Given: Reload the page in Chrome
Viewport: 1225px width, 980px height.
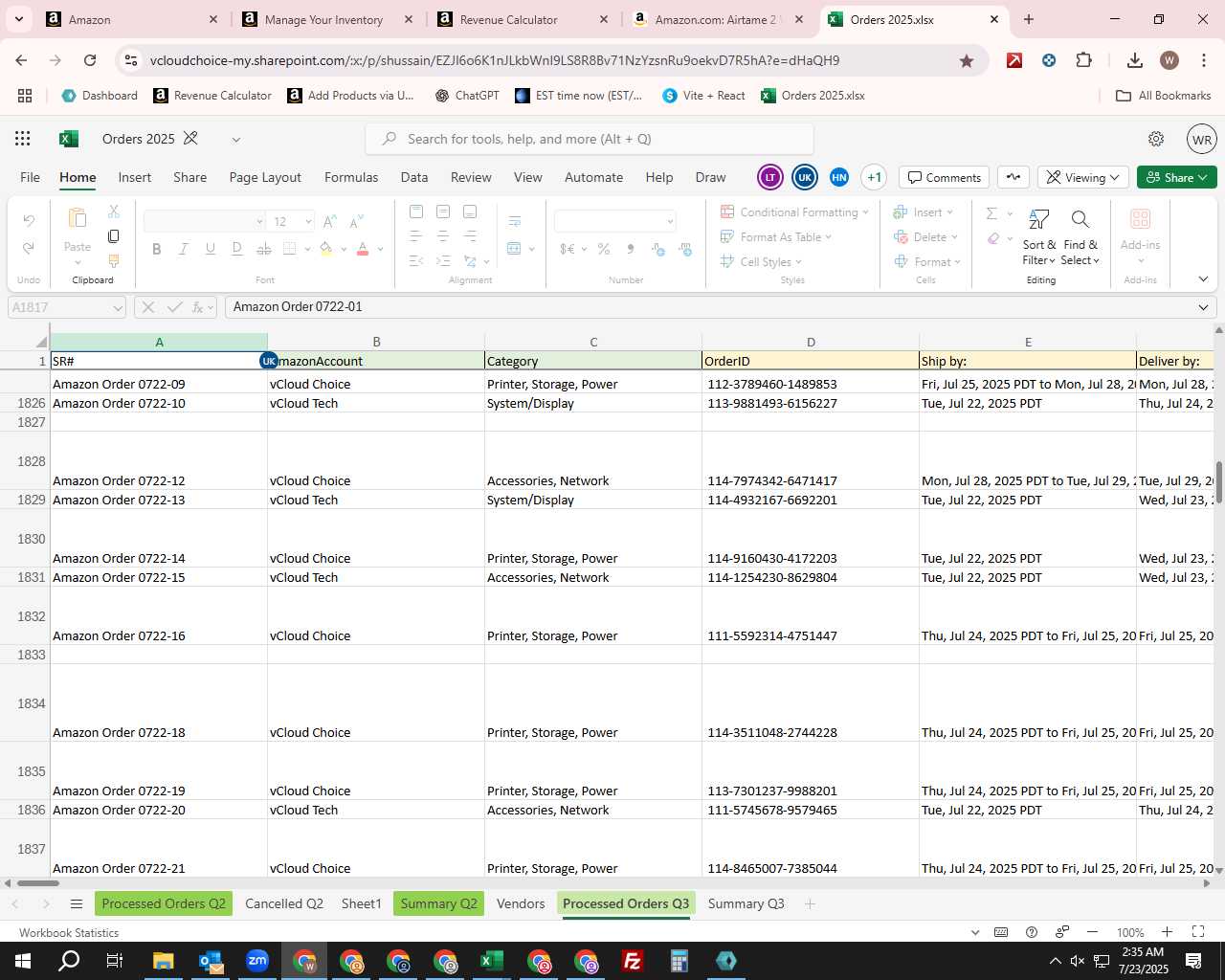Looking at the screenshot, I should click(x=90, y=60).
